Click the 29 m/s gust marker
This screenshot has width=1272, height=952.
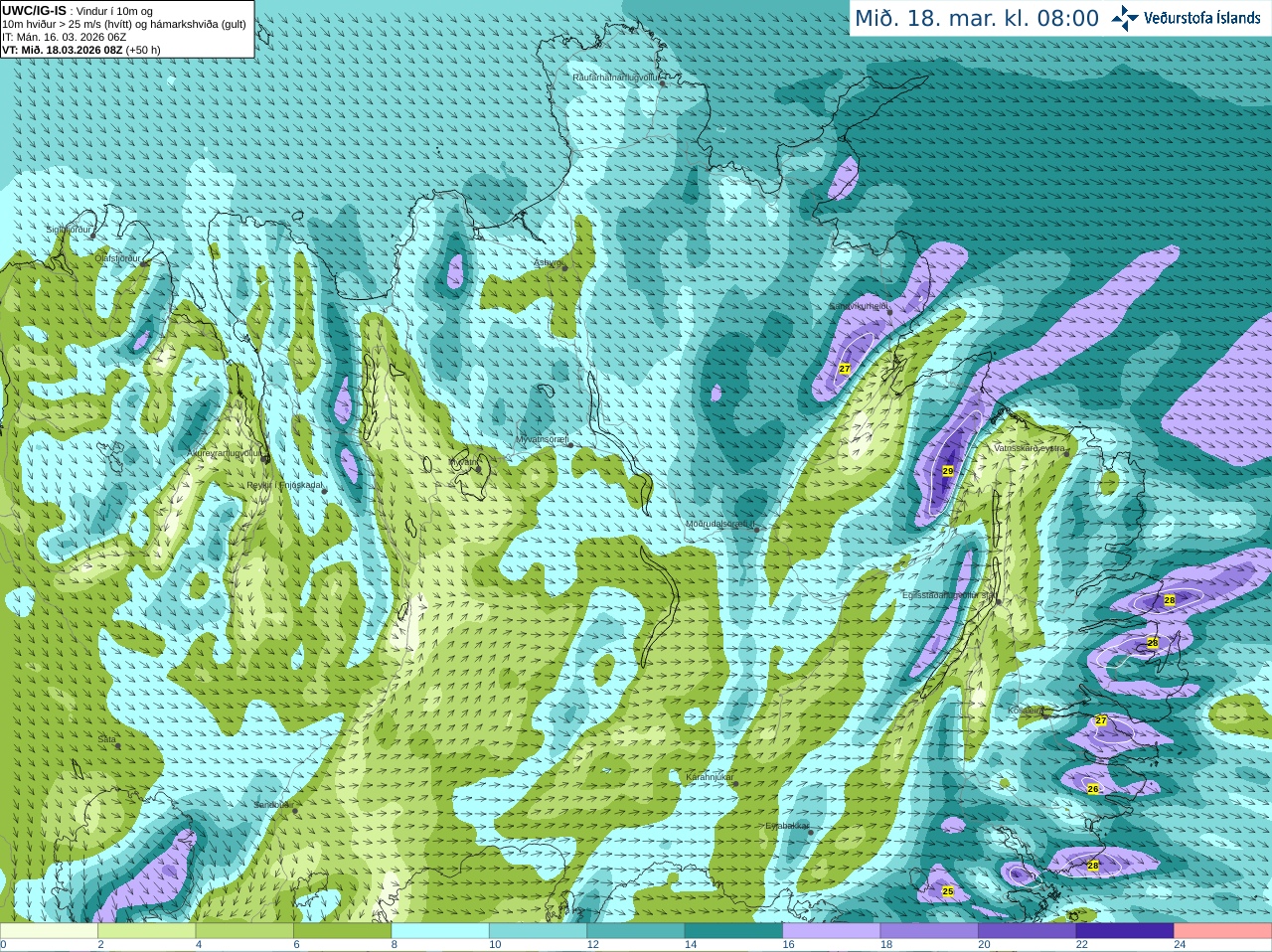pos(947,471)
